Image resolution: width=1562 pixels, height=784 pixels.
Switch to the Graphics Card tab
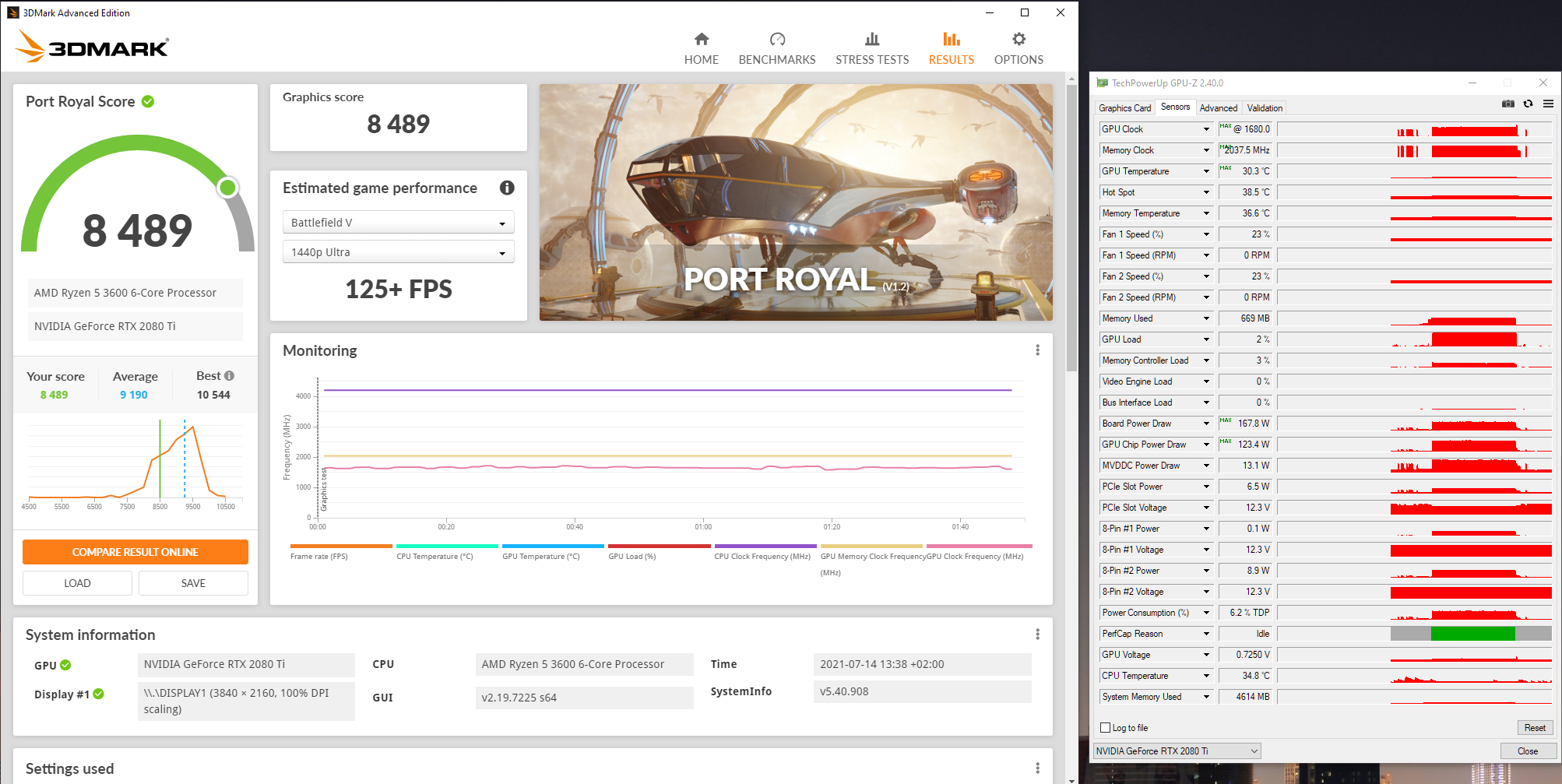point(1124,107)
